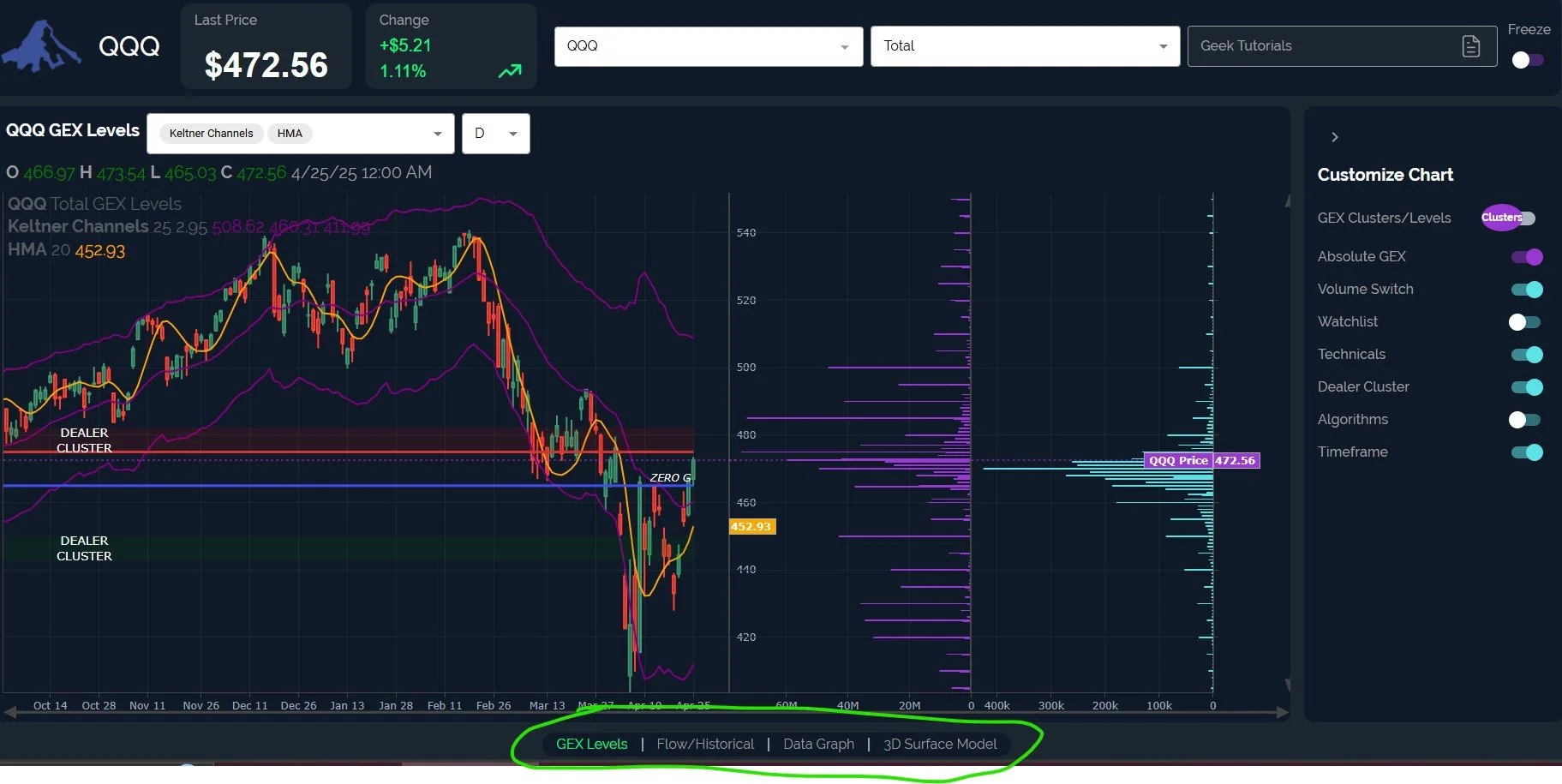Click the chart's vertical scrollbar up arrow
1562x784 pixels.
coord(1287,201)
